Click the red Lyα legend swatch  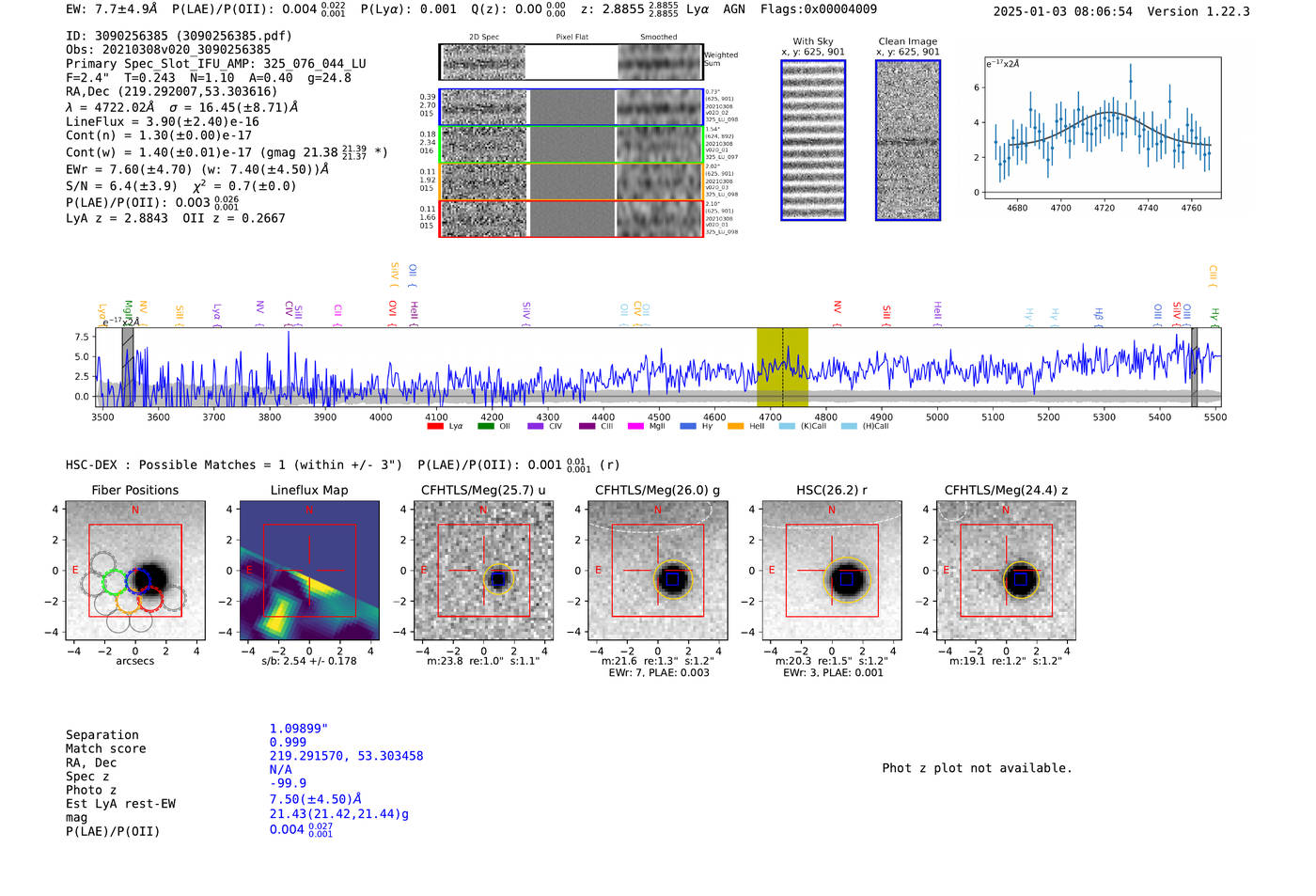click(x=435, y=426)
